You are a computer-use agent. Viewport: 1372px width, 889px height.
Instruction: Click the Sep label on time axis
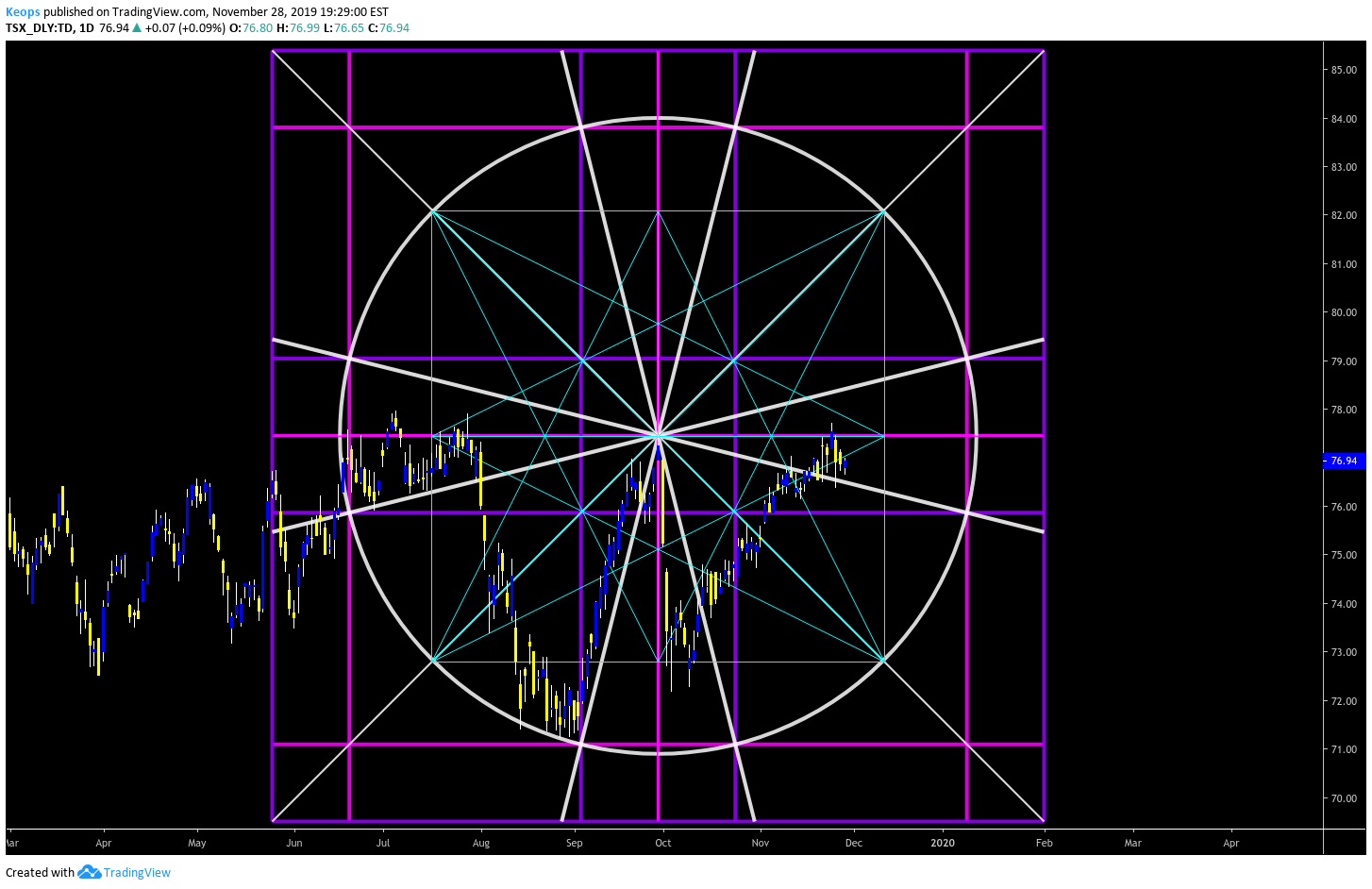[575, 843]
